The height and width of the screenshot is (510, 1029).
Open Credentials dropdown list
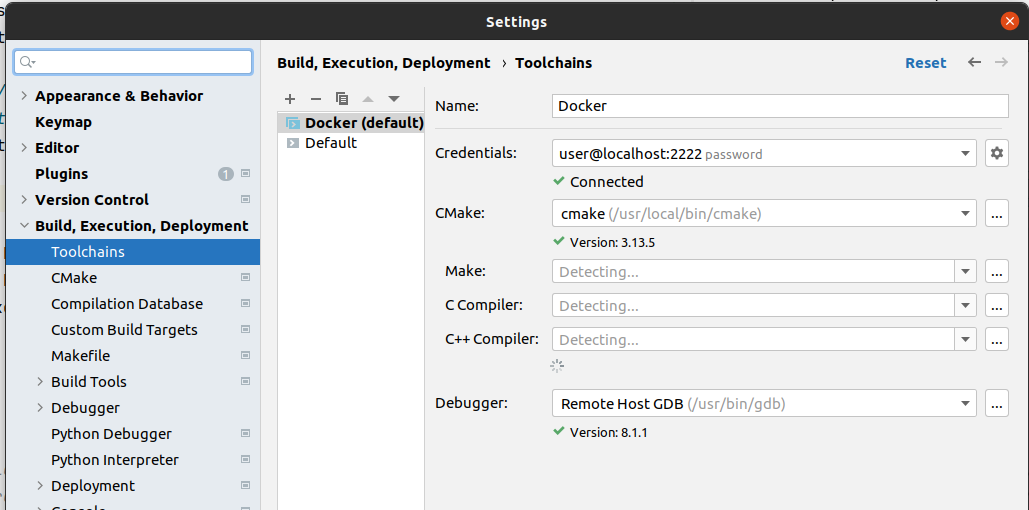point(965,154)
